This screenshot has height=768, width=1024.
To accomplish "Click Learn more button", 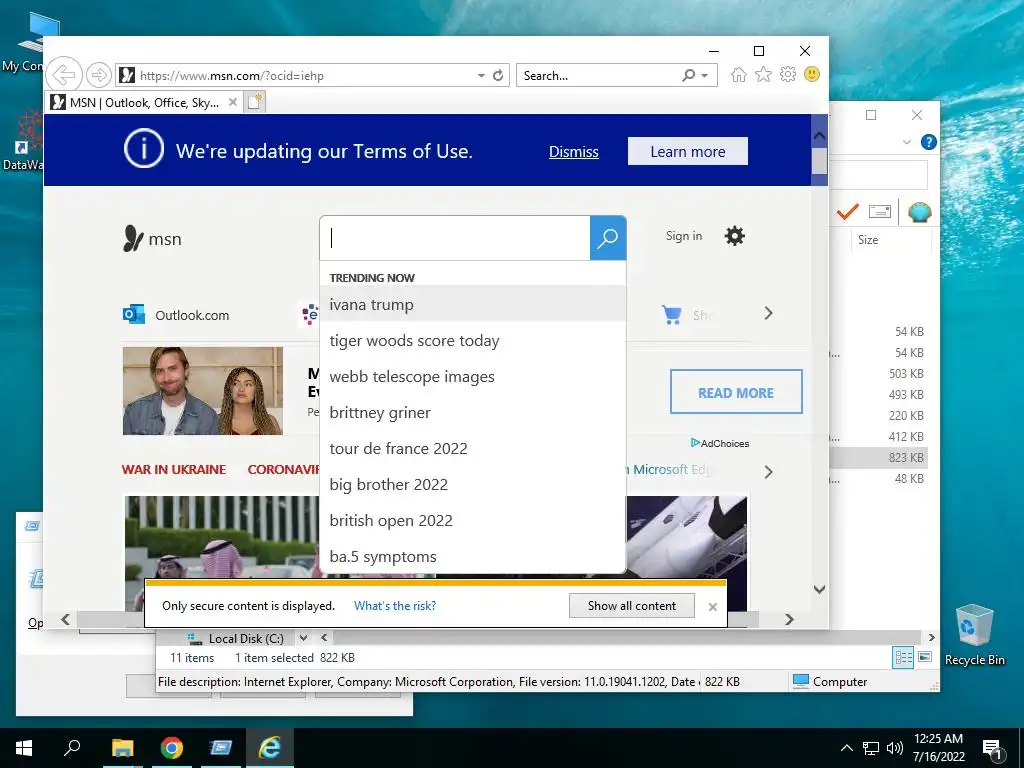I will click(x=688, y=152).
